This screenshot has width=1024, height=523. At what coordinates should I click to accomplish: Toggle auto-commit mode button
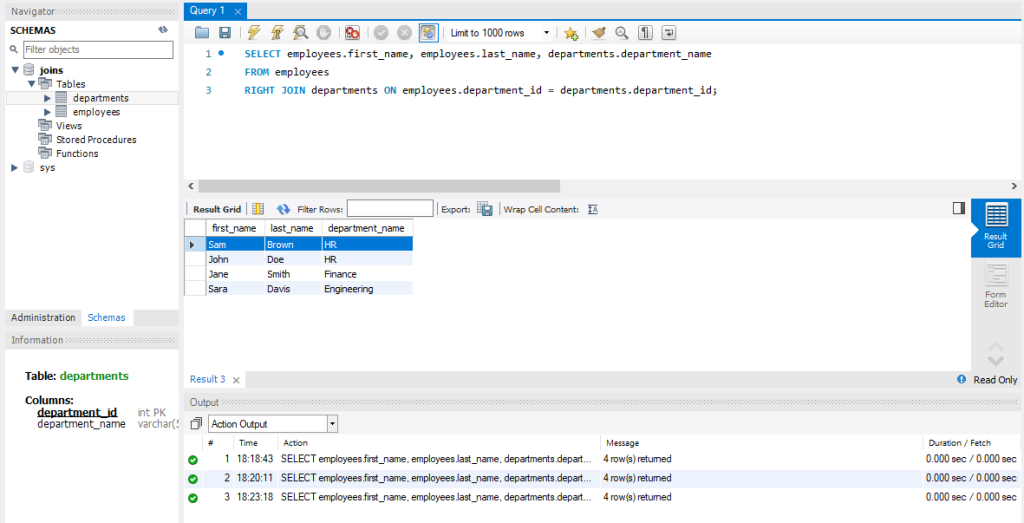tap(428, 33)
